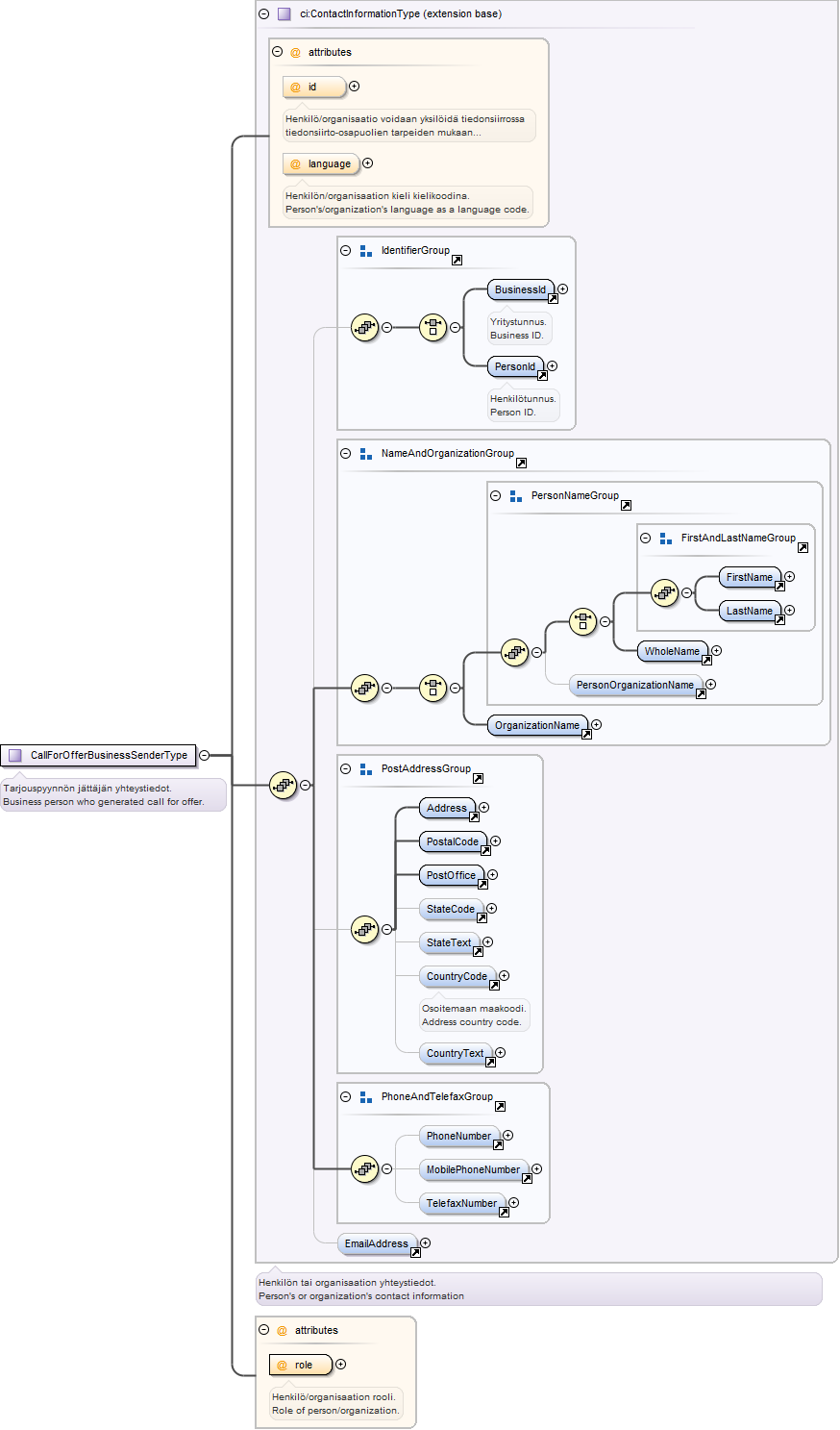Expand the id attribute

[x=355, y=87]
